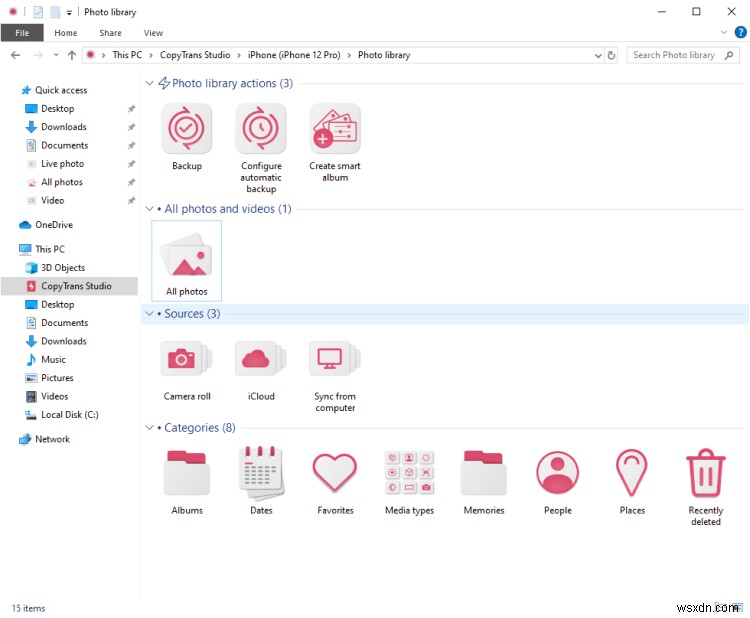This screenshot has height=618, width=750.
Task: Open the Backup action icon
Action: (x=187, y=128)
